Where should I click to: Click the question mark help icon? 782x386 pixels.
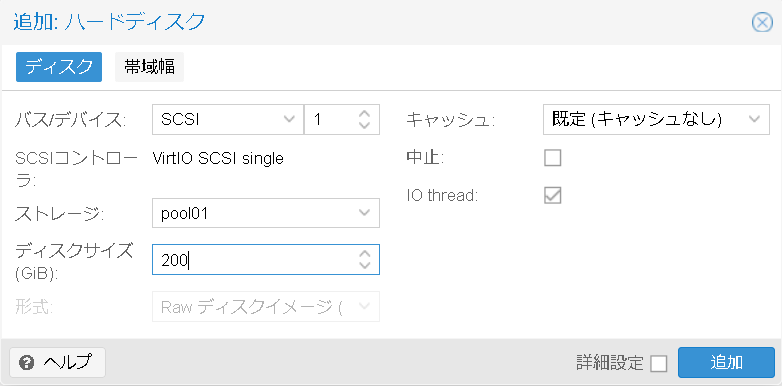(27, 363)
